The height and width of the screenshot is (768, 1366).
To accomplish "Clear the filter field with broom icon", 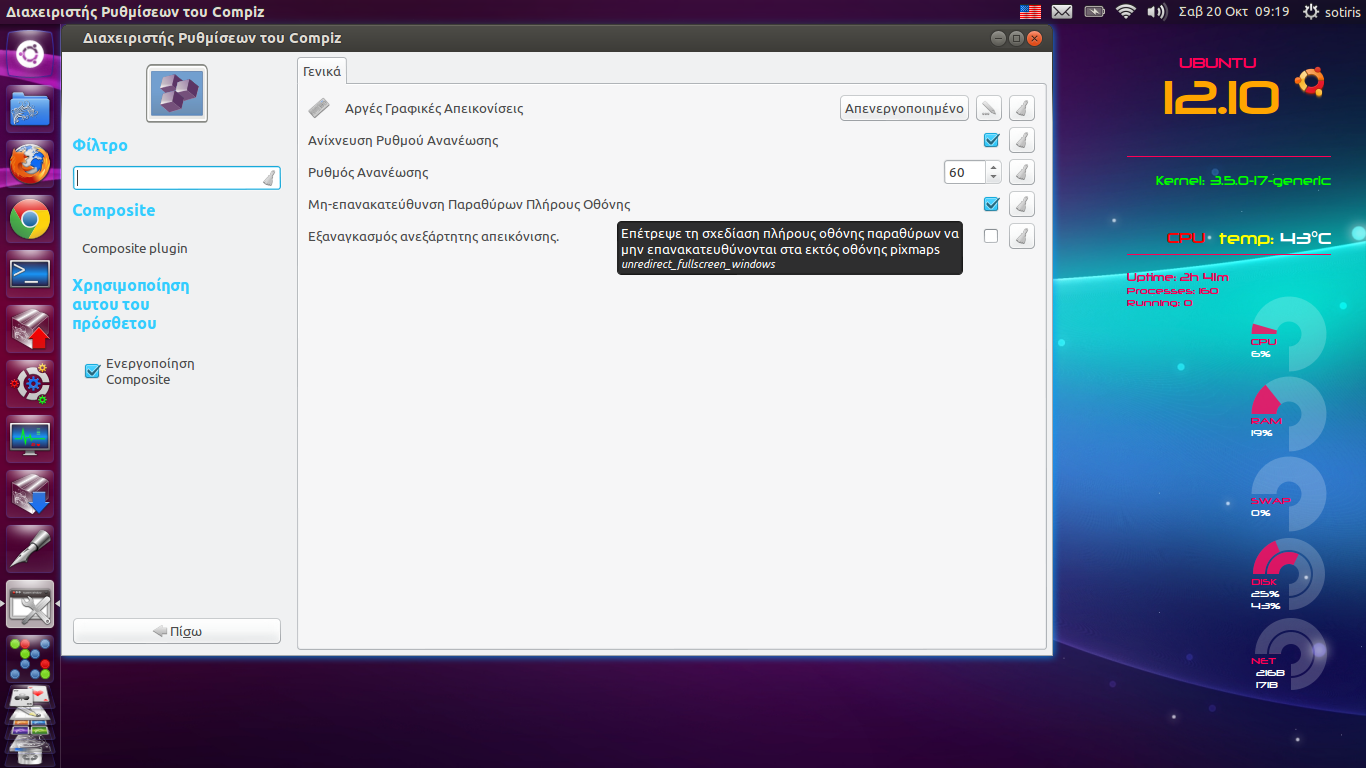I will point(268,178).
